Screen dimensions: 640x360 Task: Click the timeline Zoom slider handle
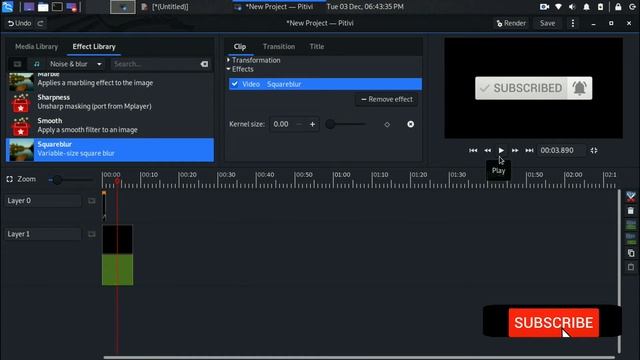coord(57,180)
